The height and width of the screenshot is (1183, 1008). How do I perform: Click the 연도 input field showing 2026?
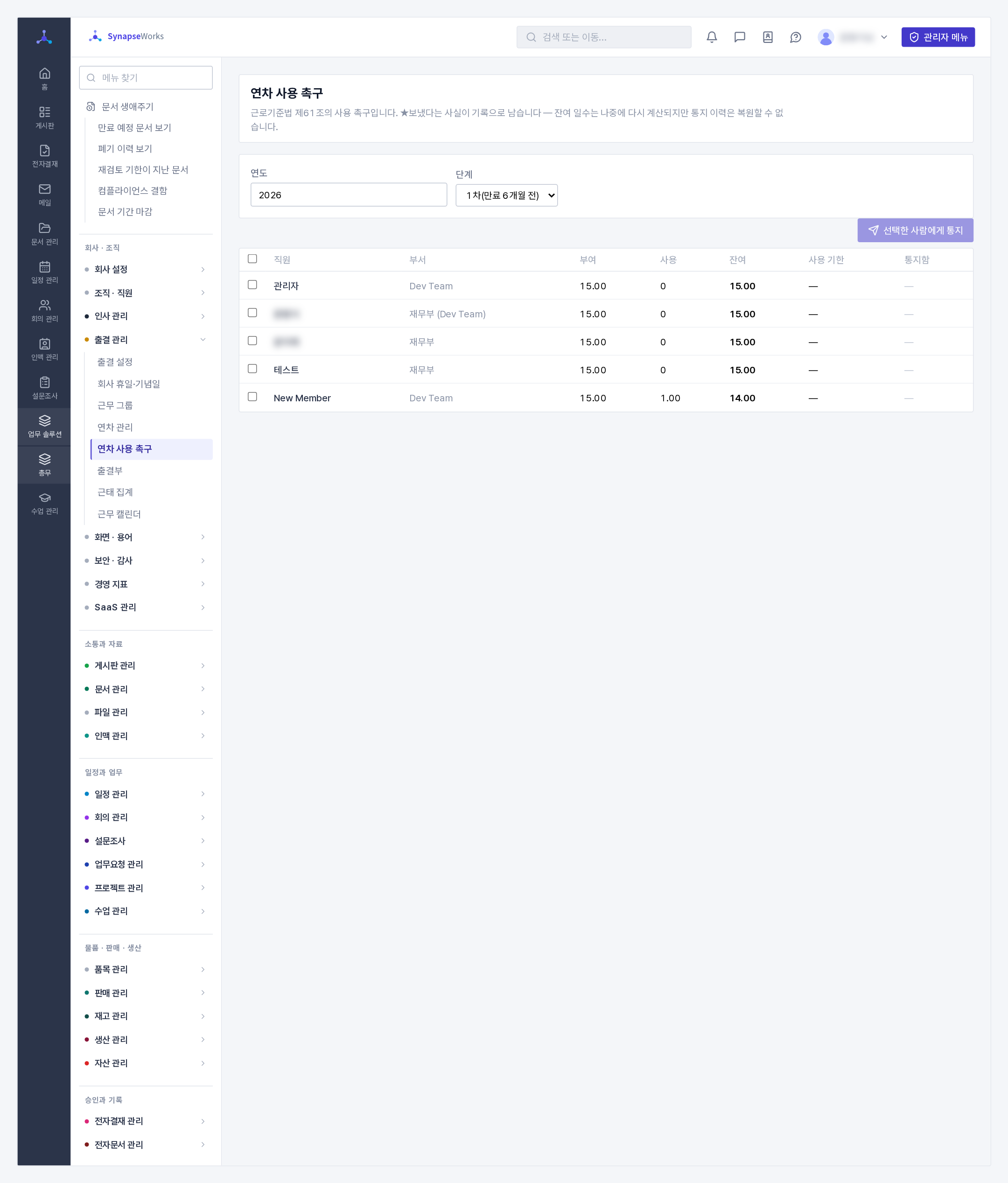click(x=349, y=195)
